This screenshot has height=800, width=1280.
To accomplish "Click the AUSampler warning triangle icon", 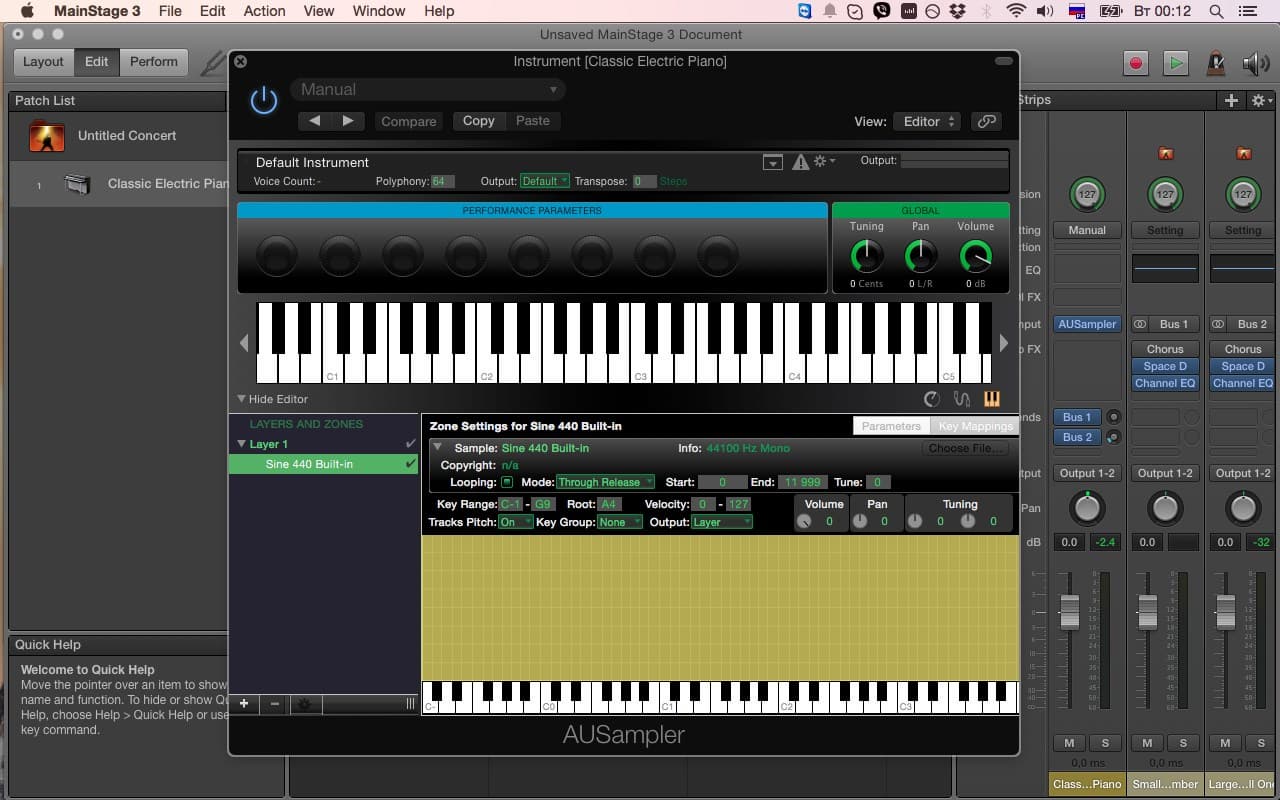I will (x=800, y=162).
